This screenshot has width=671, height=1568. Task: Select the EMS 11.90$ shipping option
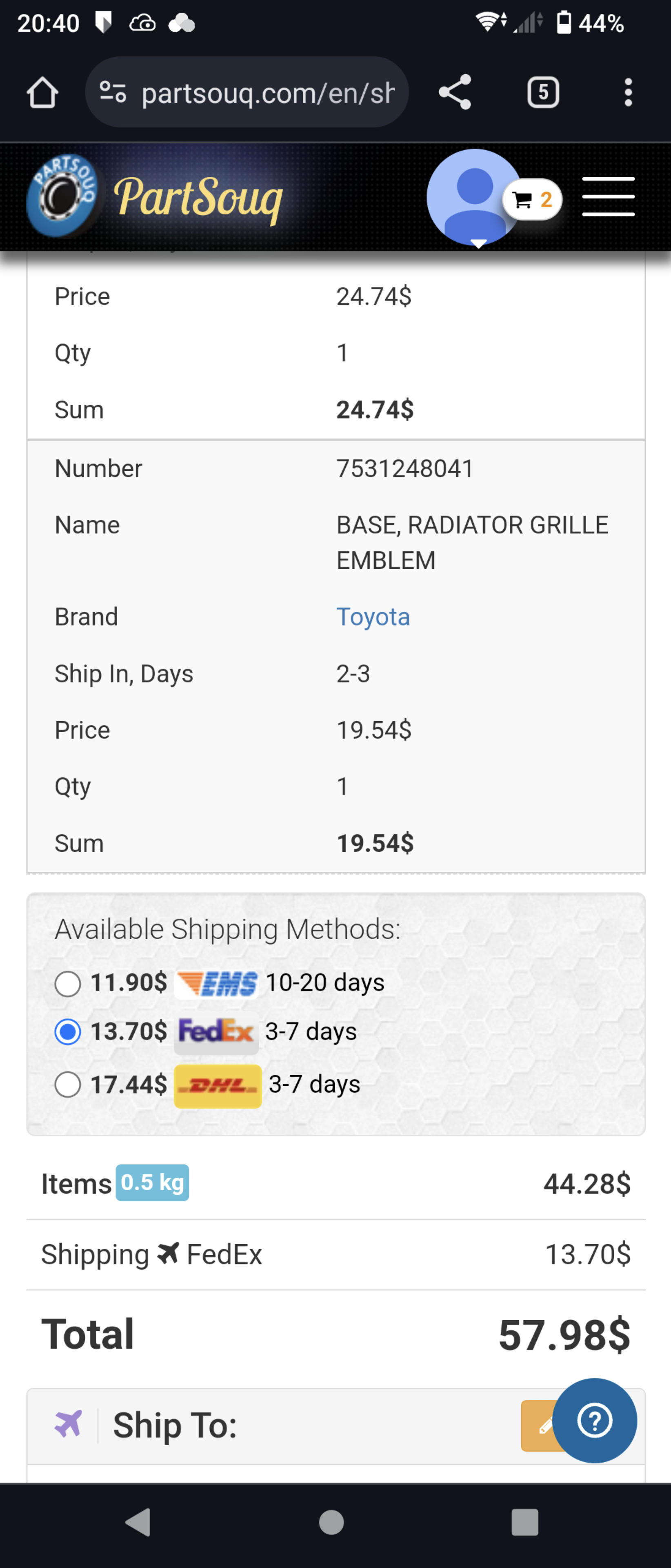coord(67,984)
